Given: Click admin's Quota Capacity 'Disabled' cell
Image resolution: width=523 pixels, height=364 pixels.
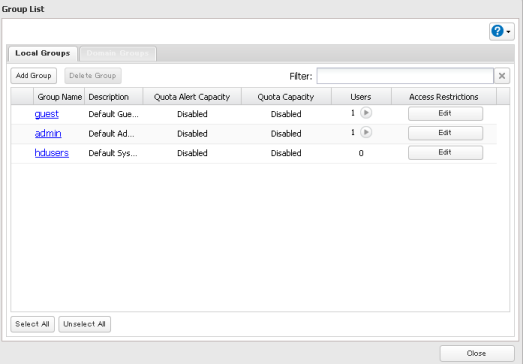Looking at the screenshot, I should (x=286, y=133).
